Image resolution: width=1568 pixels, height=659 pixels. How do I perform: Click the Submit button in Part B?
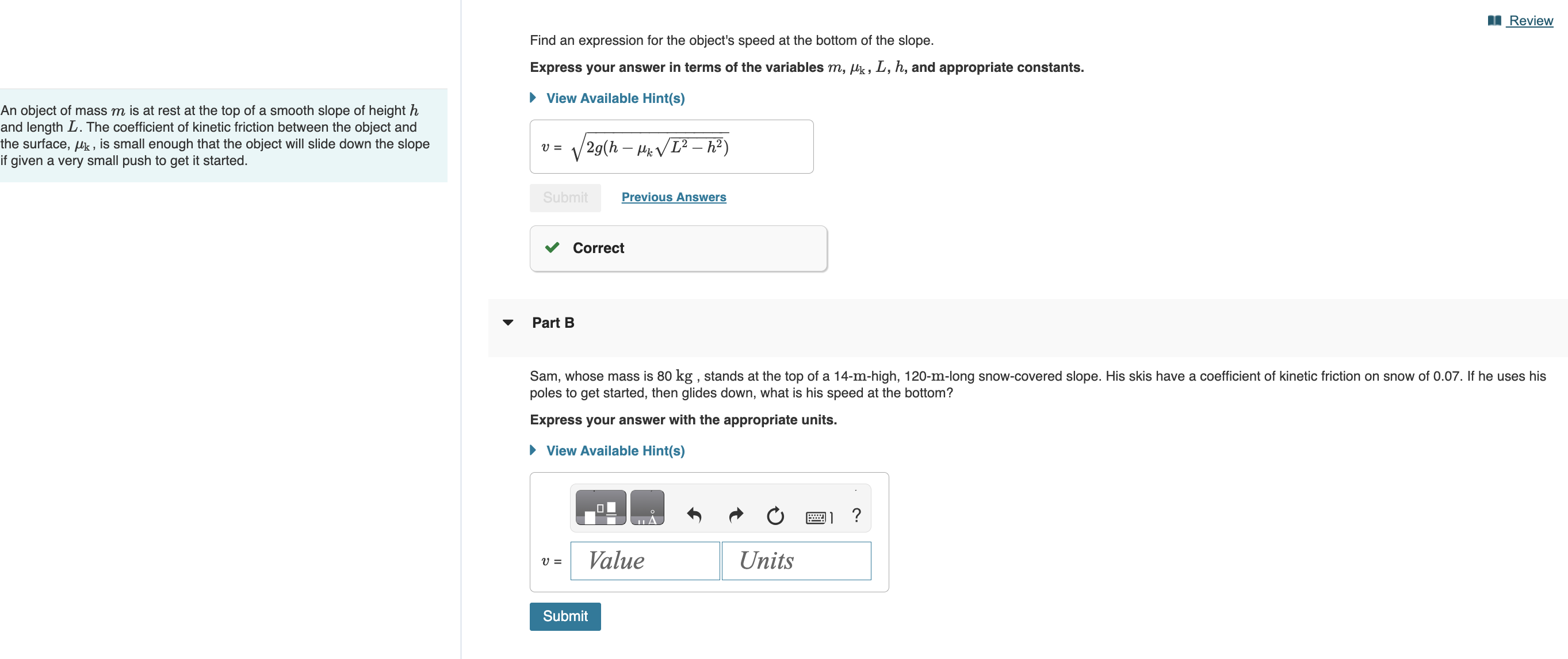coord(564,616)
